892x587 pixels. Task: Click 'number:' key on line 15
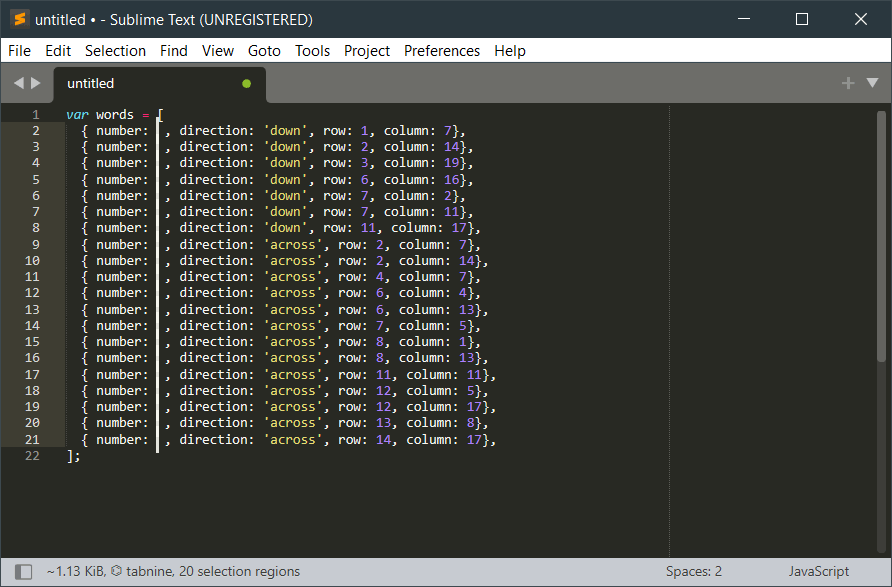coord(122,342)
